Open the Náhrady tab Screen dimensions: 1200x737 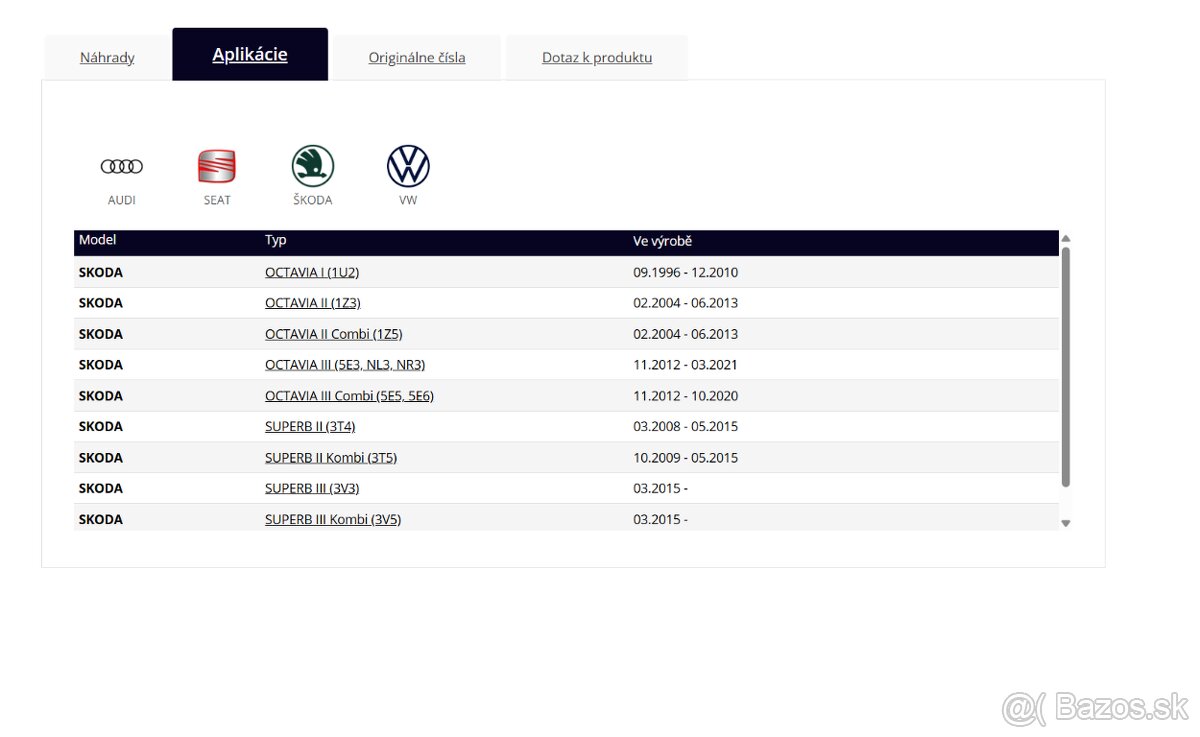107,57
